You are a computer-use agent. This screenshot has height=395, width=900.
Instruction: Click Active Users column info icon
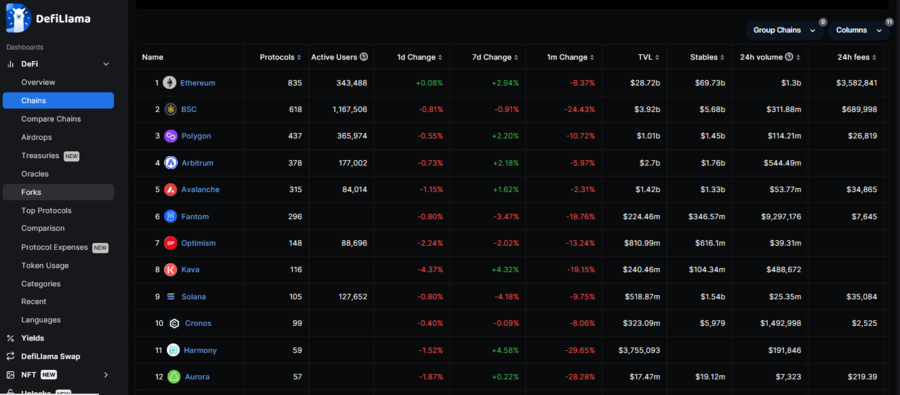(x=364, y=57)
